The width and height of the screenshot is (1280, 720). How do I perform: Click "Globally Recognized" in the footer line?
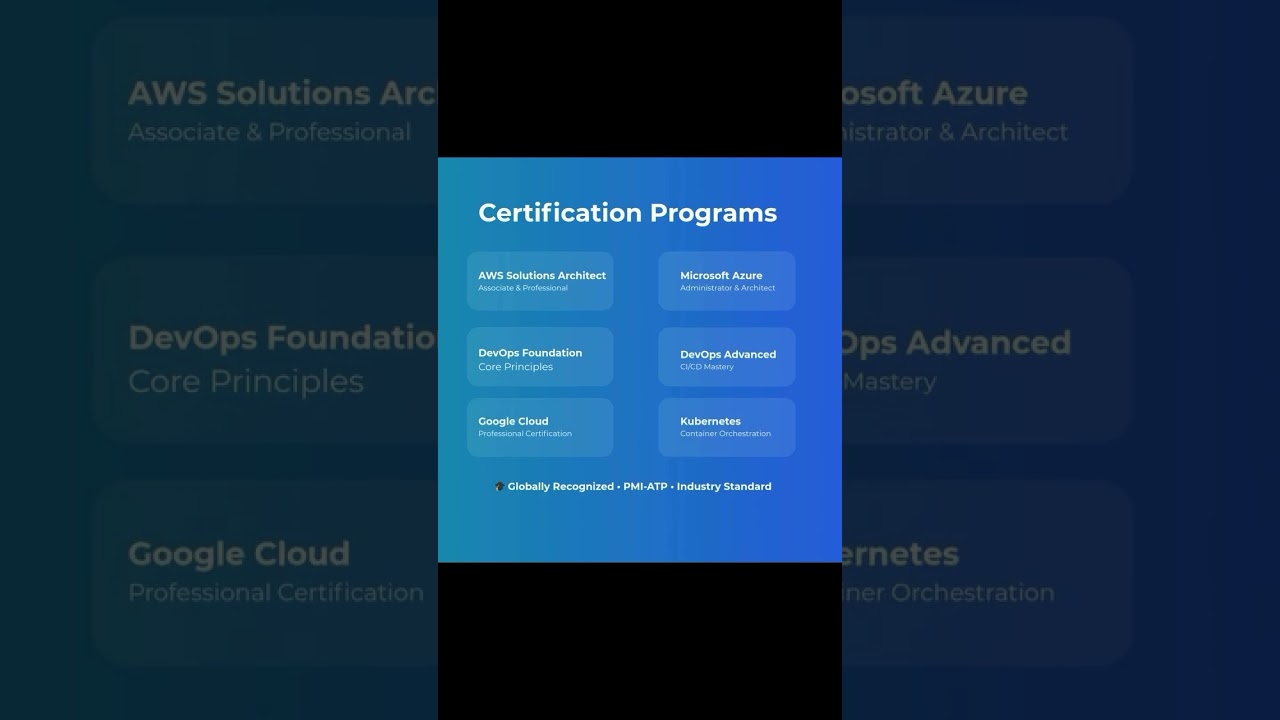click(x=561, y=487)
